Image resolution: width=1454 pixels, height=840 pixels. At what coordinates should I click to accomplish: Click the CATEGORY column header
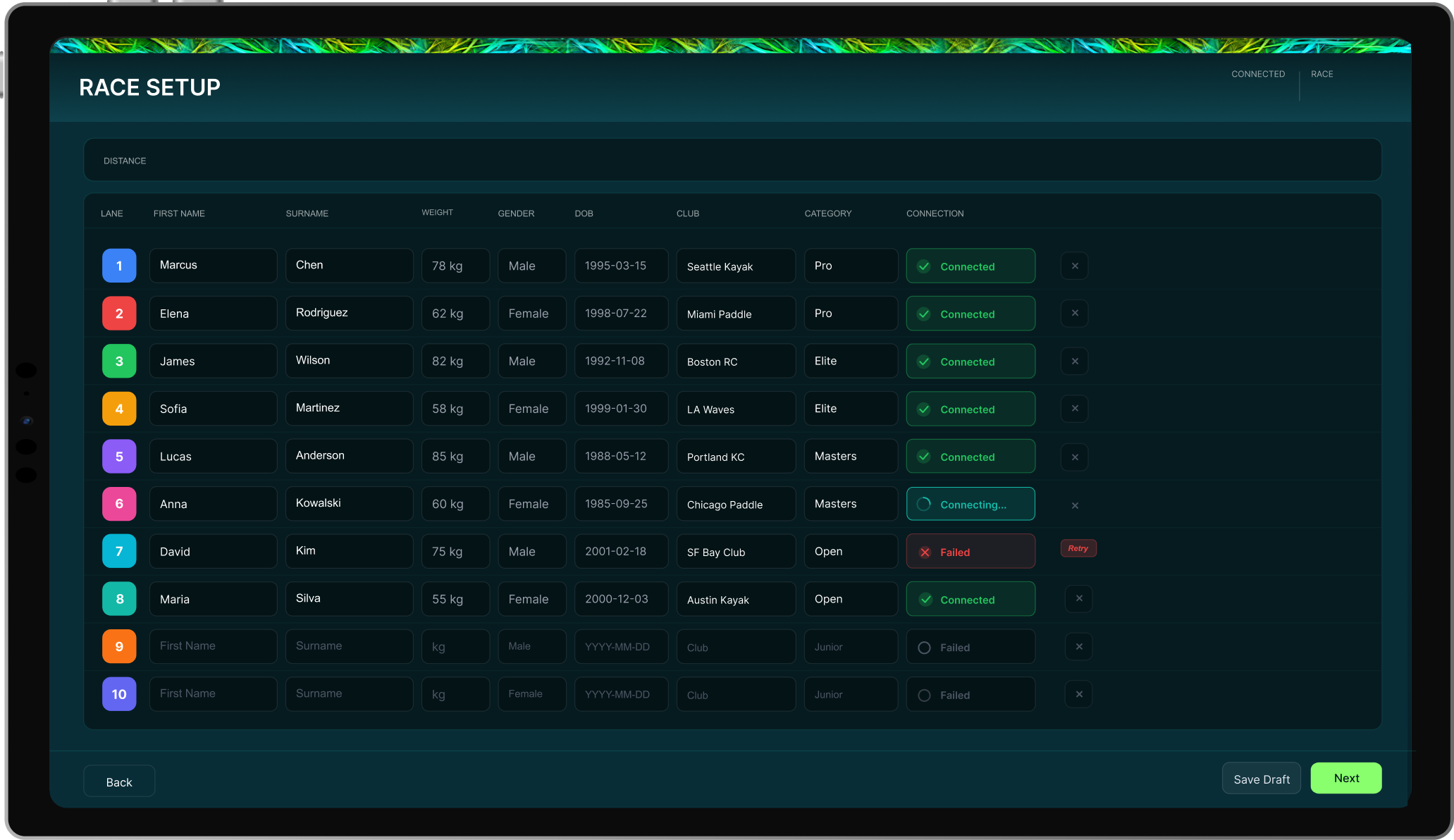point(827,214)
